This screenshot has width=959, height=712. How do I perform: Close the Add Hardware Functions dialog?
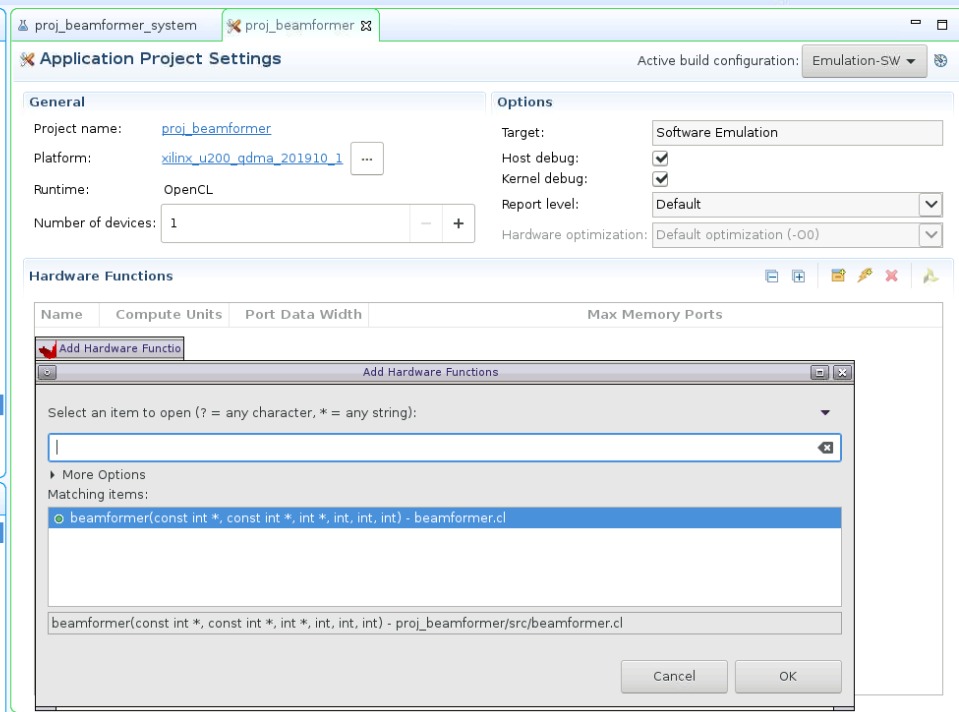tap(842, 372)
